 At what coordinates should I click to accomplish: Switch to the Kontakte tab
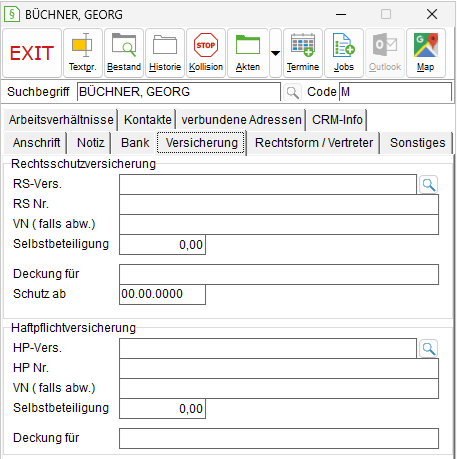pos(148,120)
